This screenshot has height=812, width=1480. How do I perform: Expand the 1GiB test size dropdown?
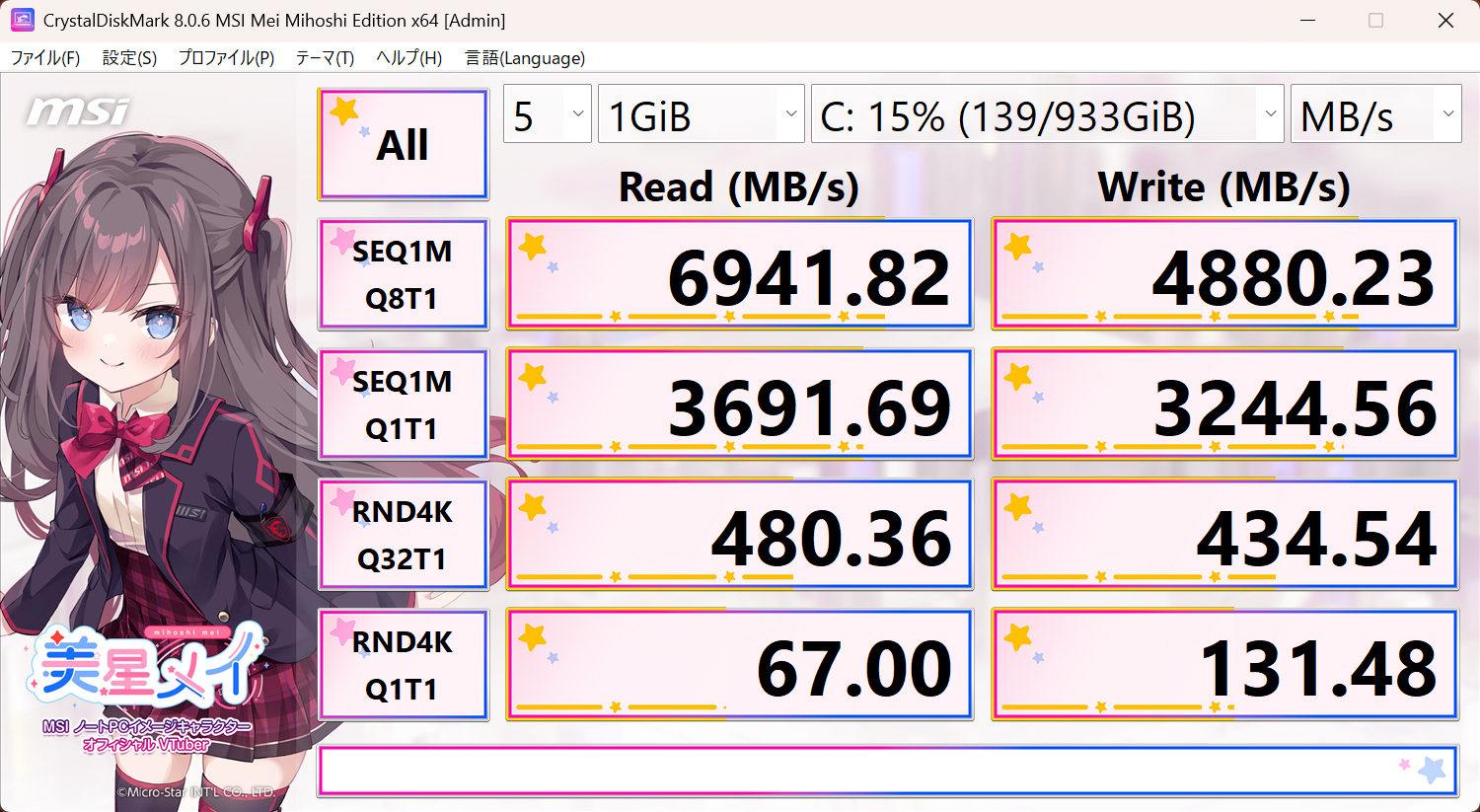tap(701, 113)
